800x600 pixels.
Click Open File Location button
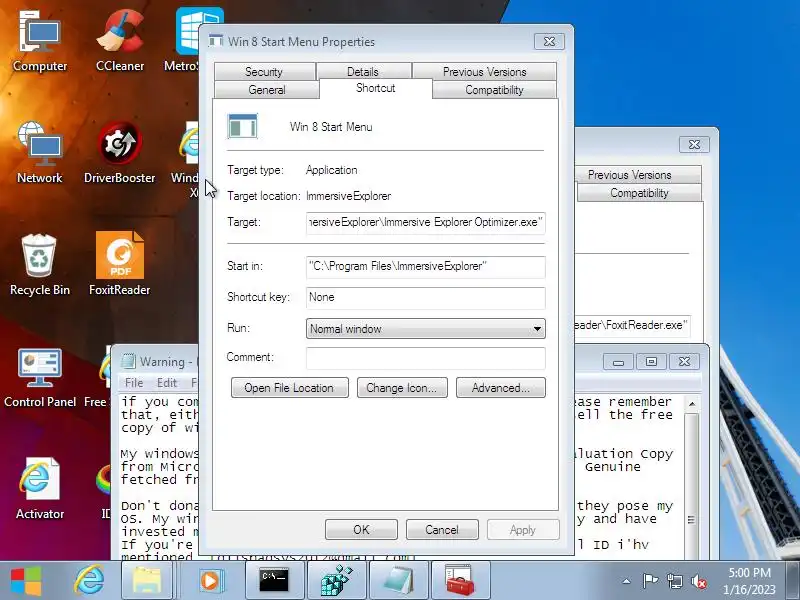click(289, 388)
